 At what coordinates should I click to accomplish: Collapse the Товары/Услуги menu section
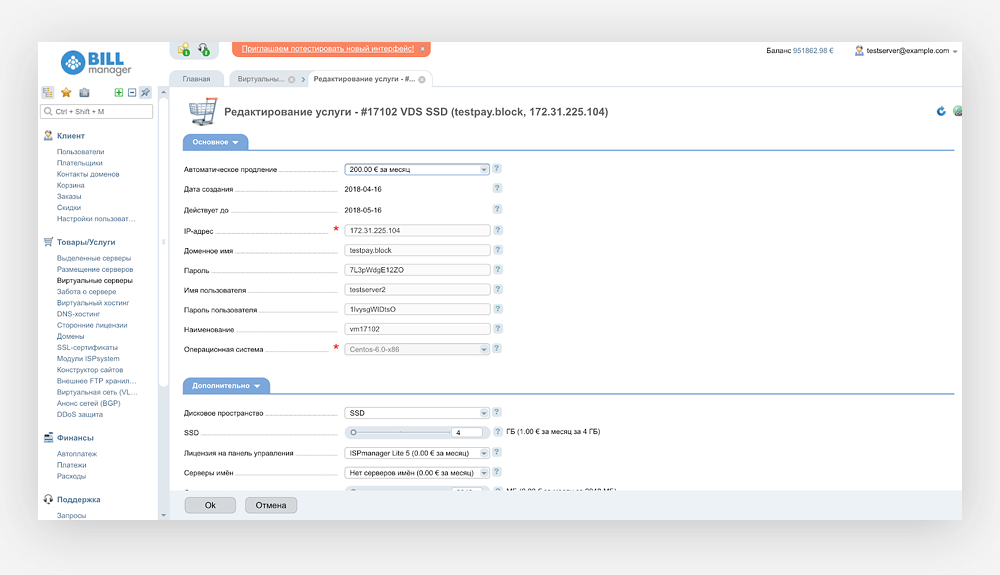(85, 242)
